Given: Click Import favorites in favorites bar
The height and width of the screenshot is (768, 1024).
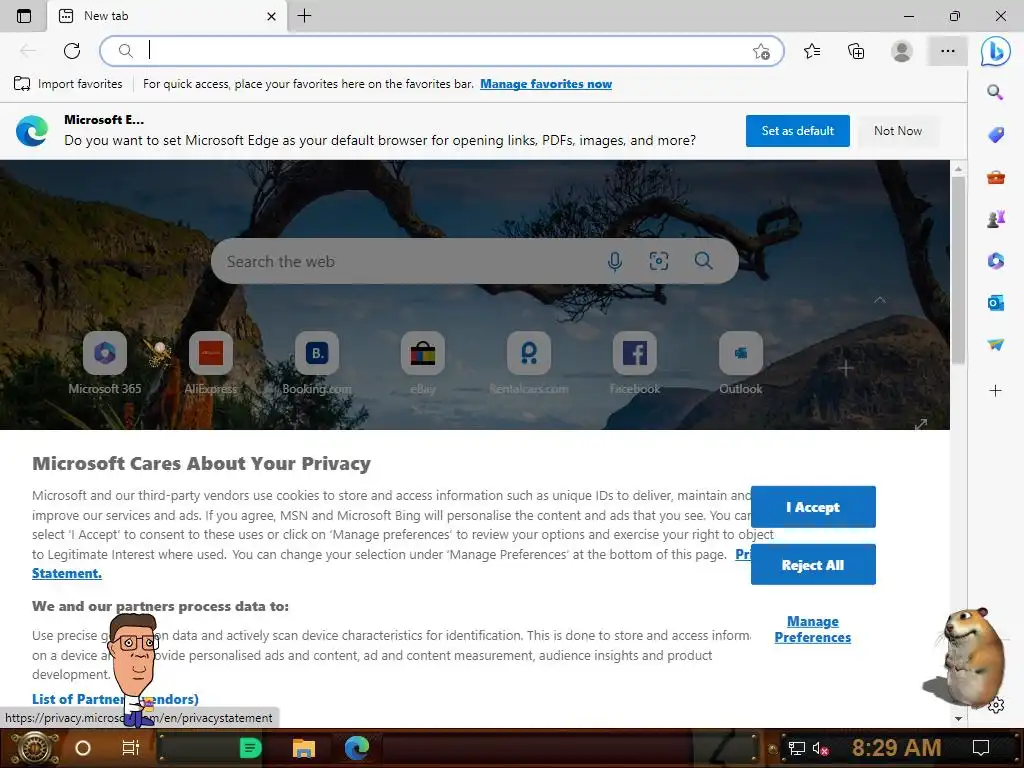Looking at the screenshot, I should pyautogui.click(x=68, y=84).
